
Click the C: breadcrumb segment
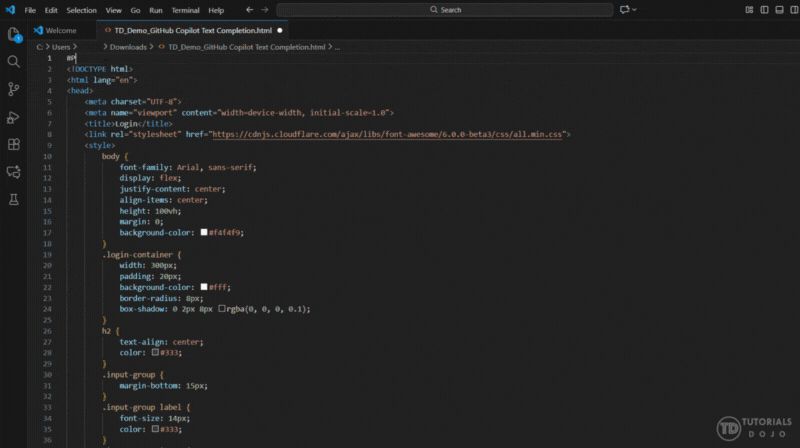point(40,47)
